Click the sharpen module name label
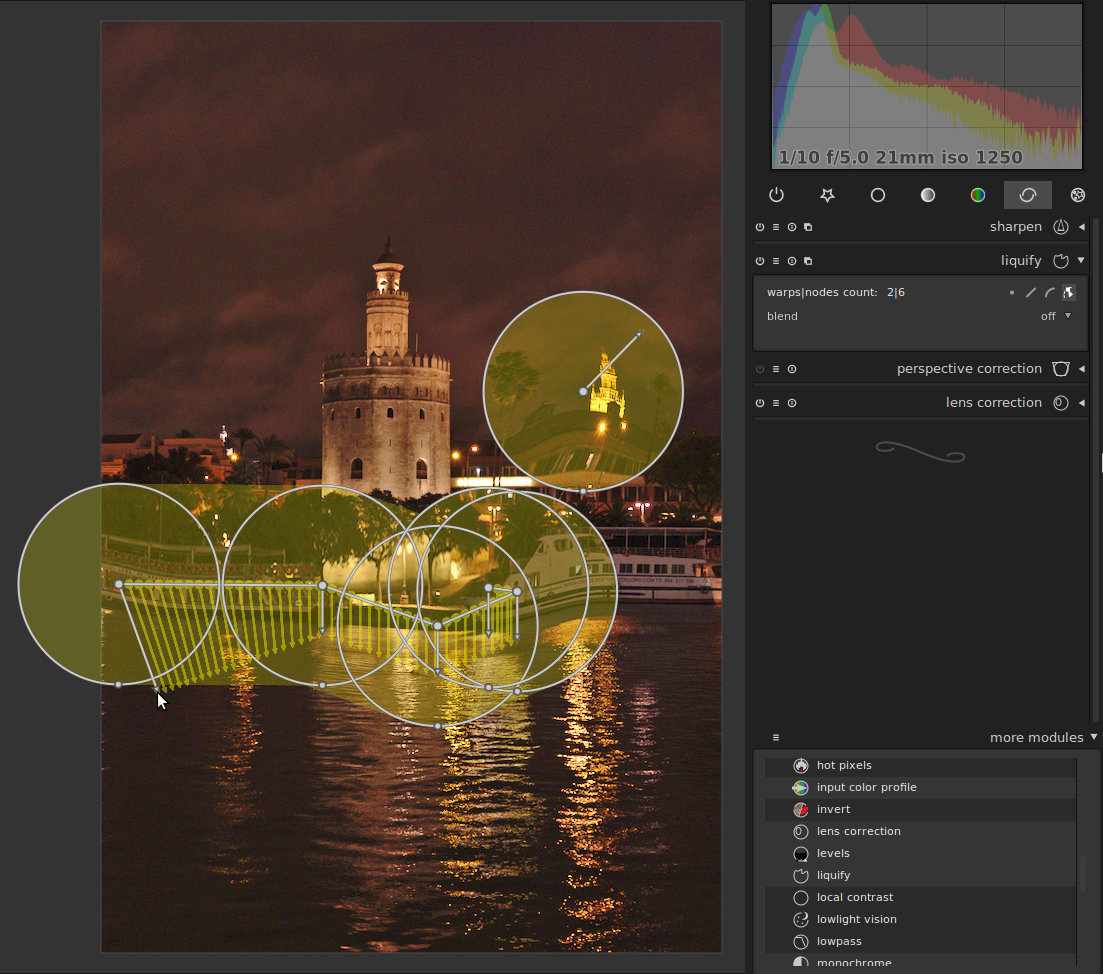This screenshot has height=974, width=1103. (1016, 226)
